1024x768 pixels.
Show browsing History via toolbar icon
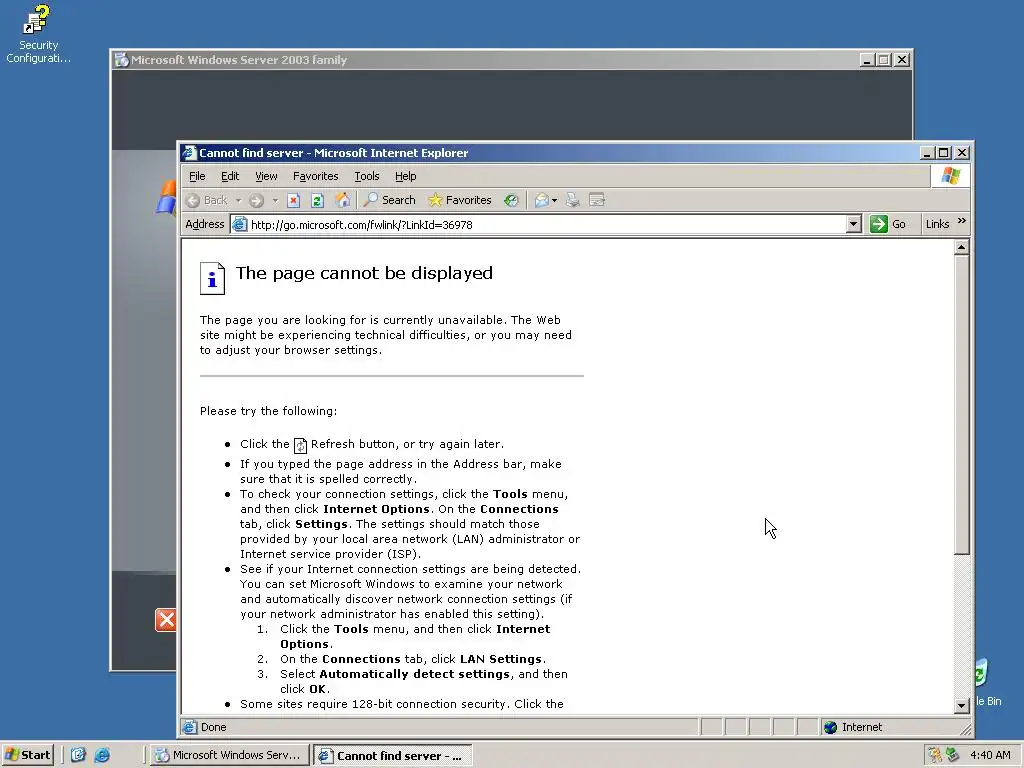pyautogui.click(x=511, y=200)
